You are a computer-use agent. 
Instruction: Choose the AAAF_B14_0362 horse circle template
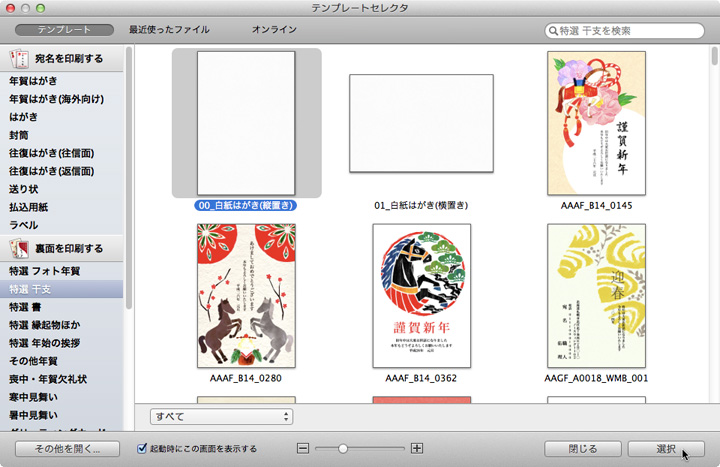tap(421, 296)
